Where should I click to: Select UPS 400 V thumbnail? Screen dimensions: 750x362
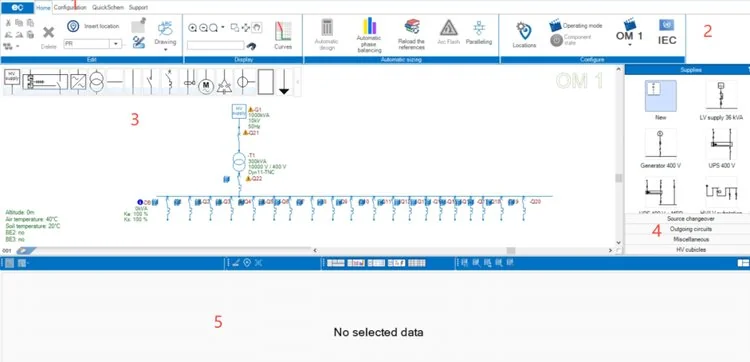coord(721,143)
